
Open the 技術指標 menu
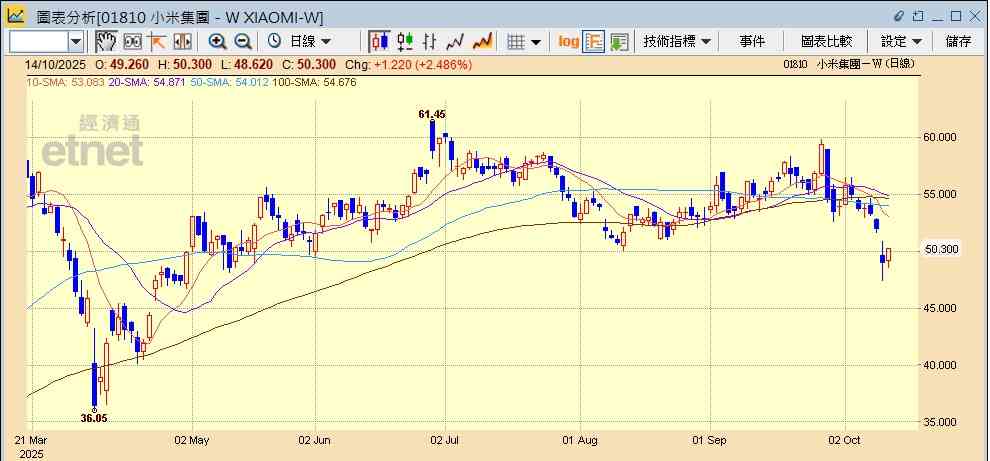(677, 41)
